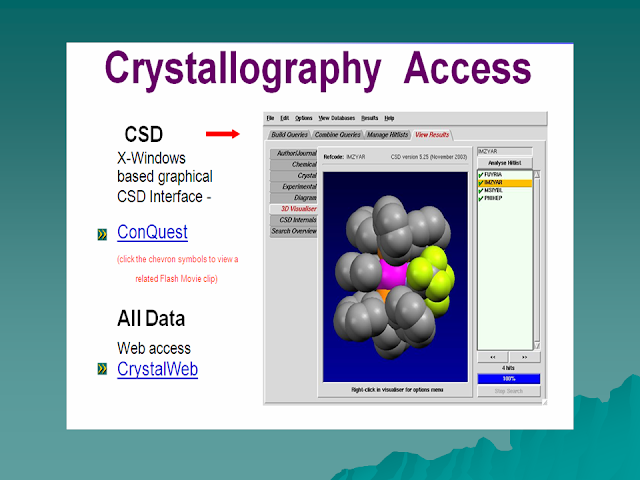Image resolution: width=640 pixels, height=480 pixels.
Task: Show the Chemical results pane
Action: [294, 164]
